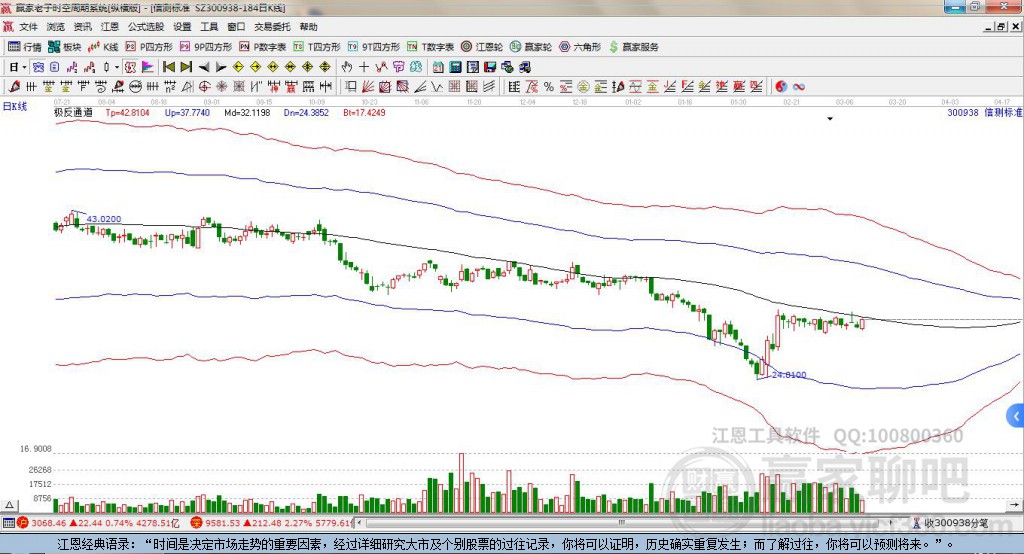Click the 300938 stock code label

pyautogui.click(x=963, y=112)
